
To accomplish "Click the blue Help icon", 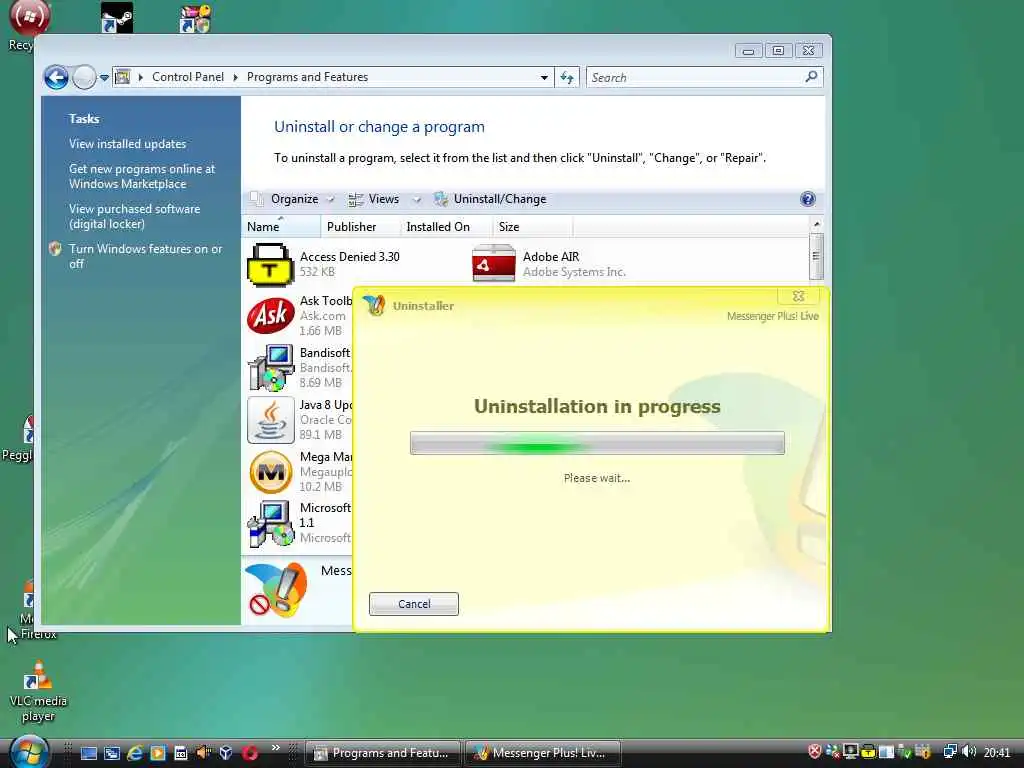I will (x=808, y=199).
